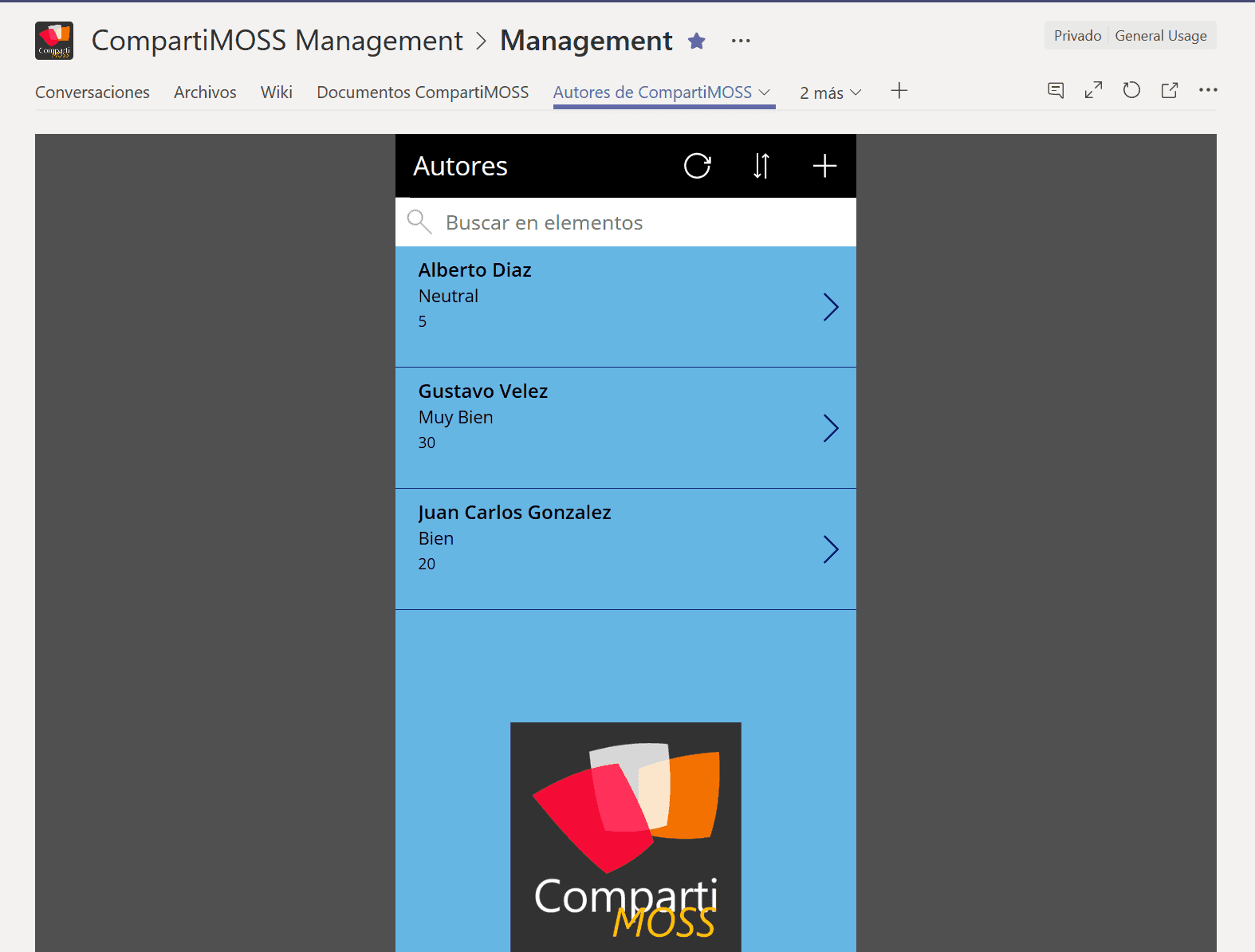
Task: Open the Documentos CompartiMOSS tab
Action: pos(423,92)
